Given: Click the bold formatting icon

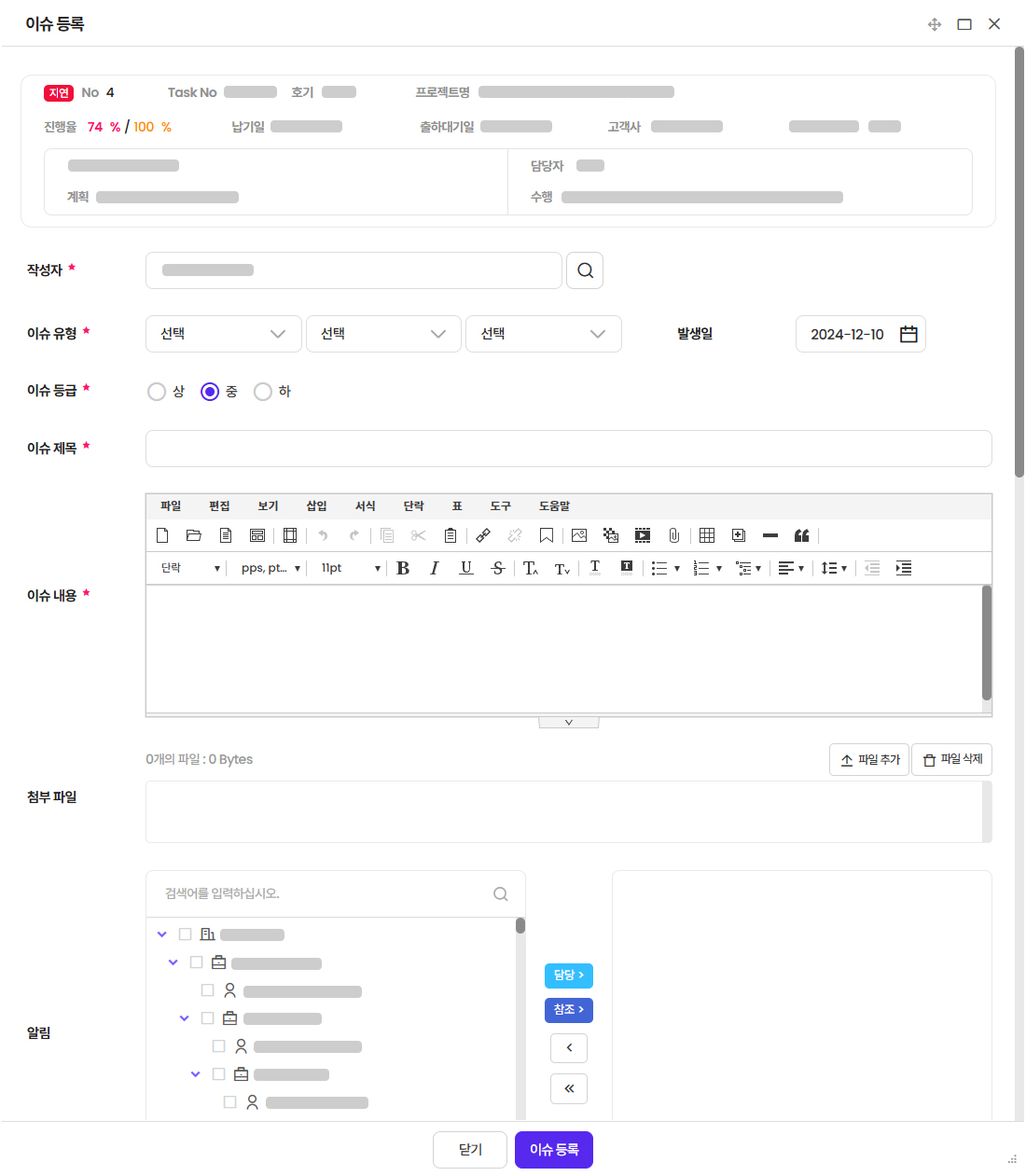Looking at the screenshot, I should (x=403, y=568).
